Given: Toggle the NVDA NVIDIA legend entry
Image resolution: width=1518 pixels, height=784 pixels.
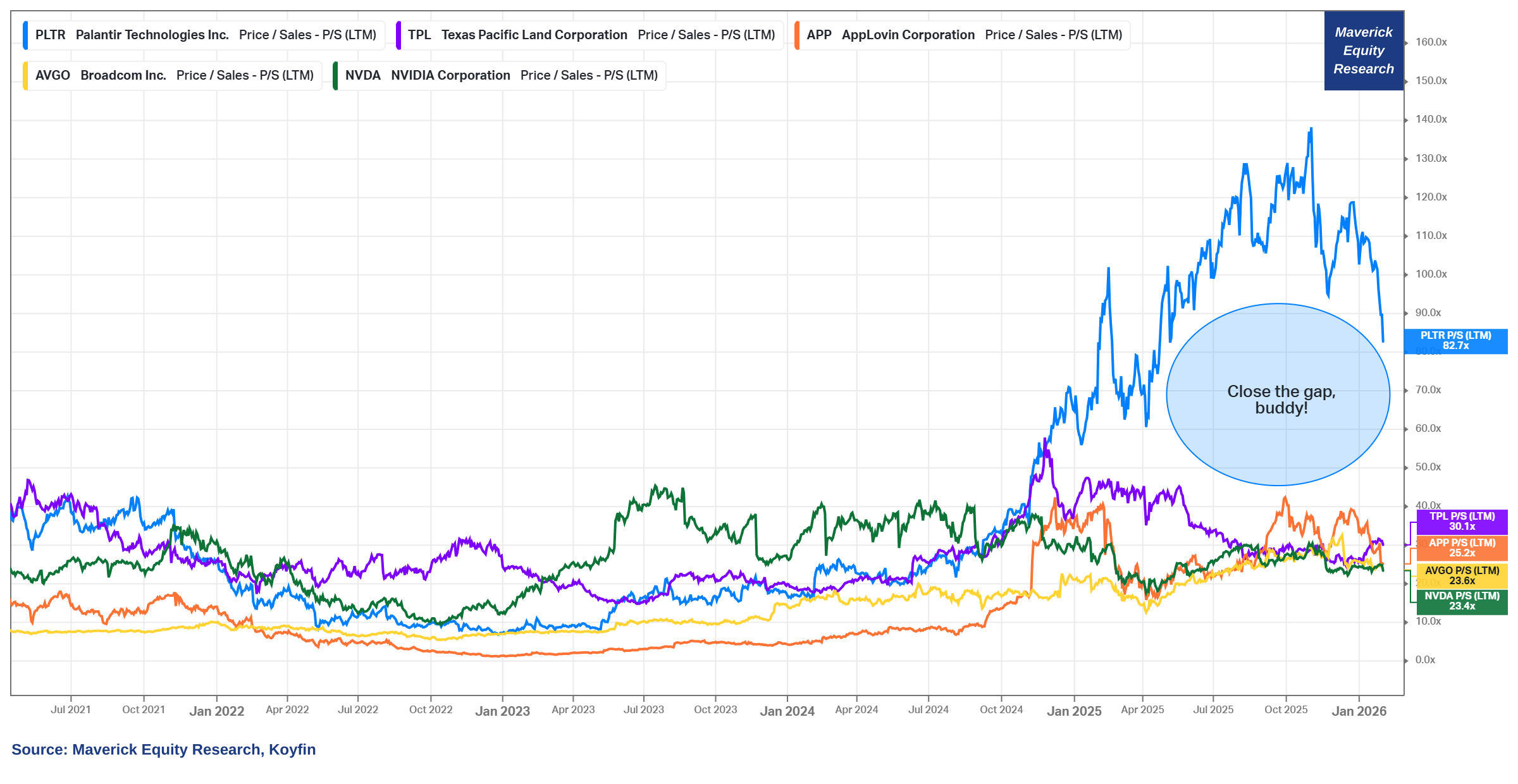Looking at the screenshot, I should point(501,76).
